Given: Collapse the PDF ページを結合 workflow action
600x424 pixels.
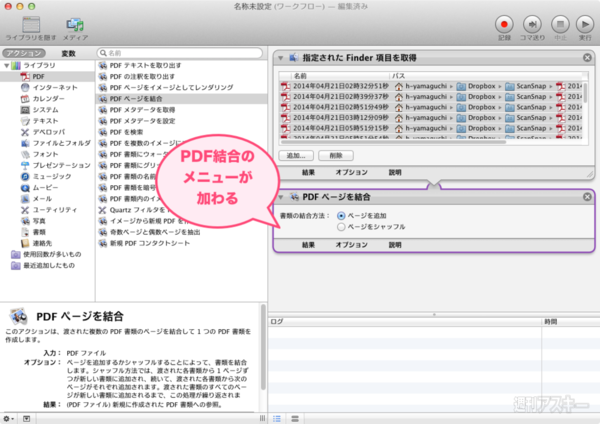Looking at the screenshot, I should pyautogui.click(x=281, y=197).
